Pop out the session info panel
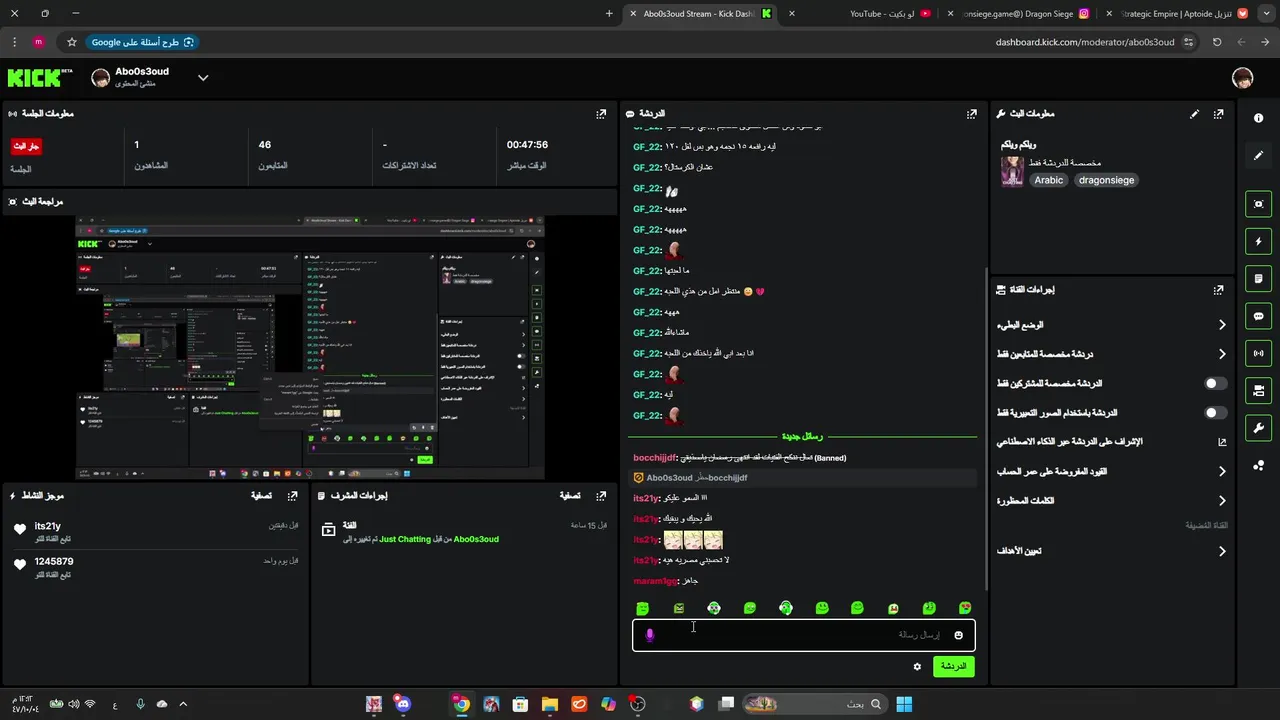This screenshot has height=720, width=1280. tap(601, 114)
